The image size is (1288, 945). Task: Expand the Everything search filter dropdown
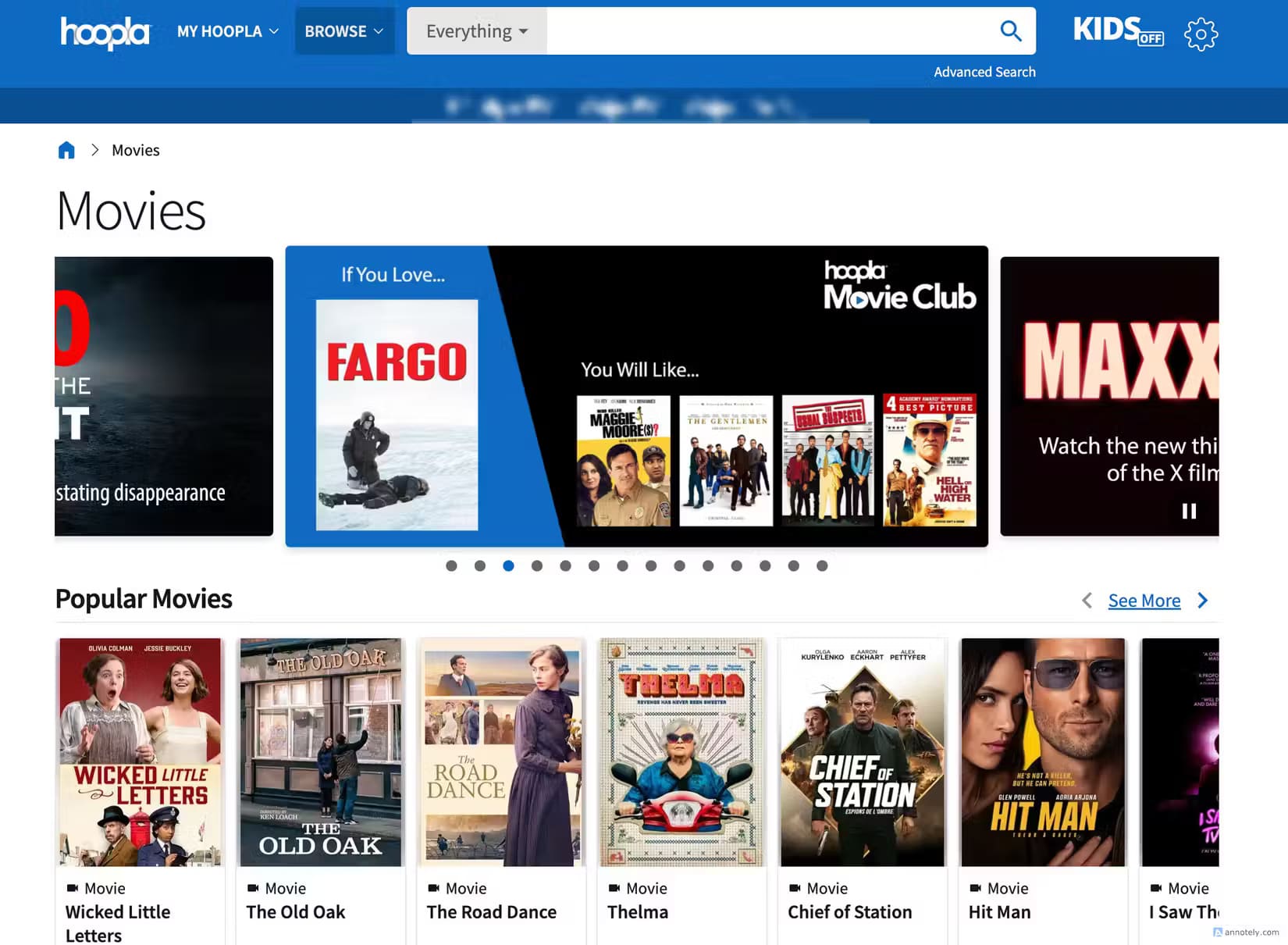(x=477, y=31)
